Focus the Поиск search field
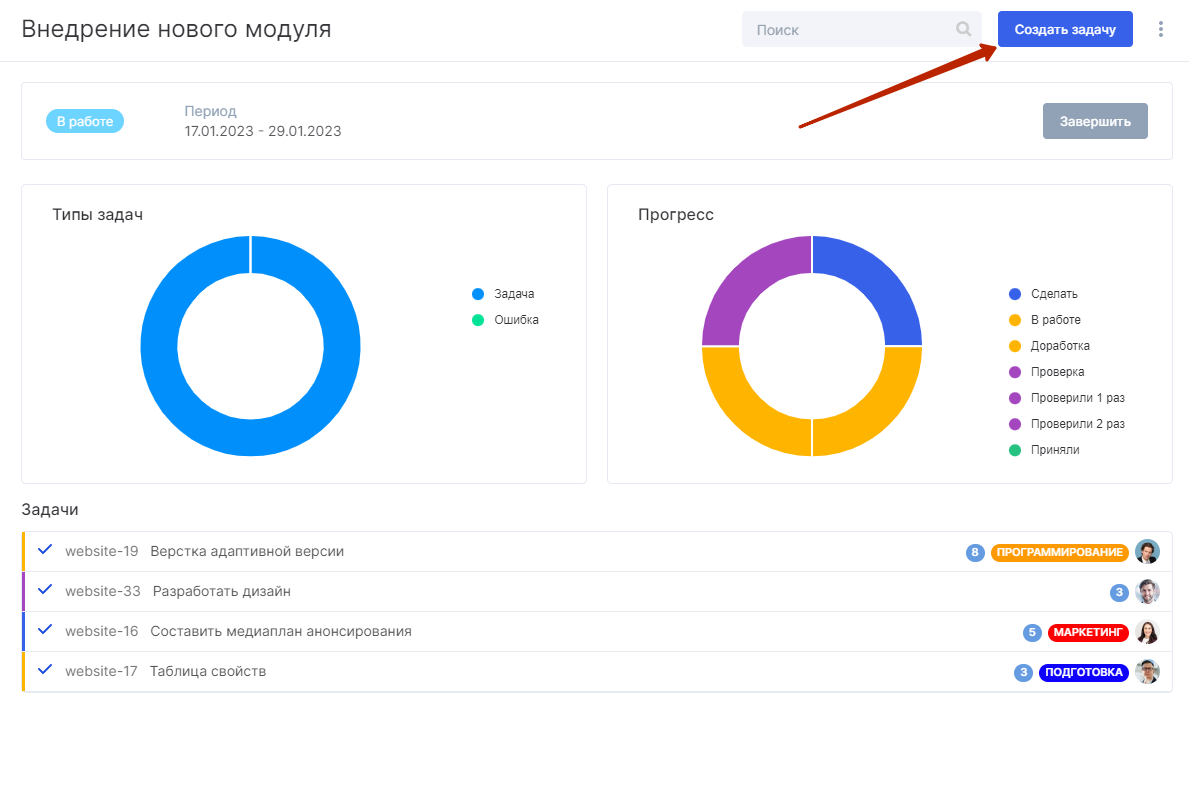 pos(861,29)
